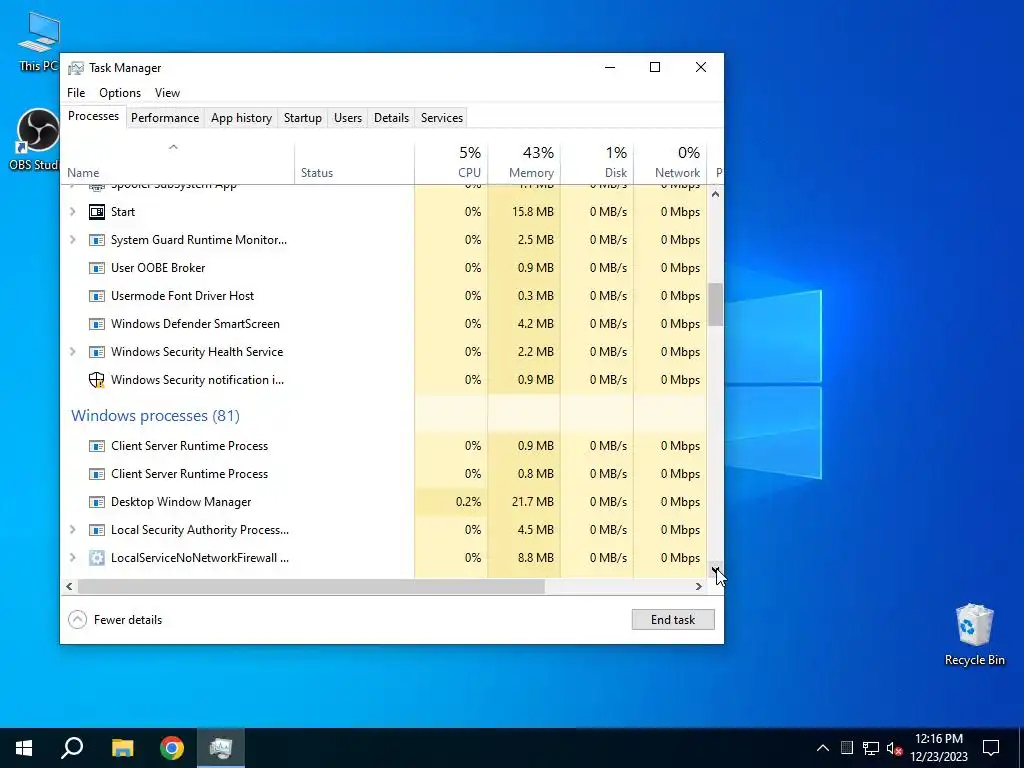Click the Task Manager title bar icon
The width and height of the screenshot is (1024, 768).
coord(76,68)
